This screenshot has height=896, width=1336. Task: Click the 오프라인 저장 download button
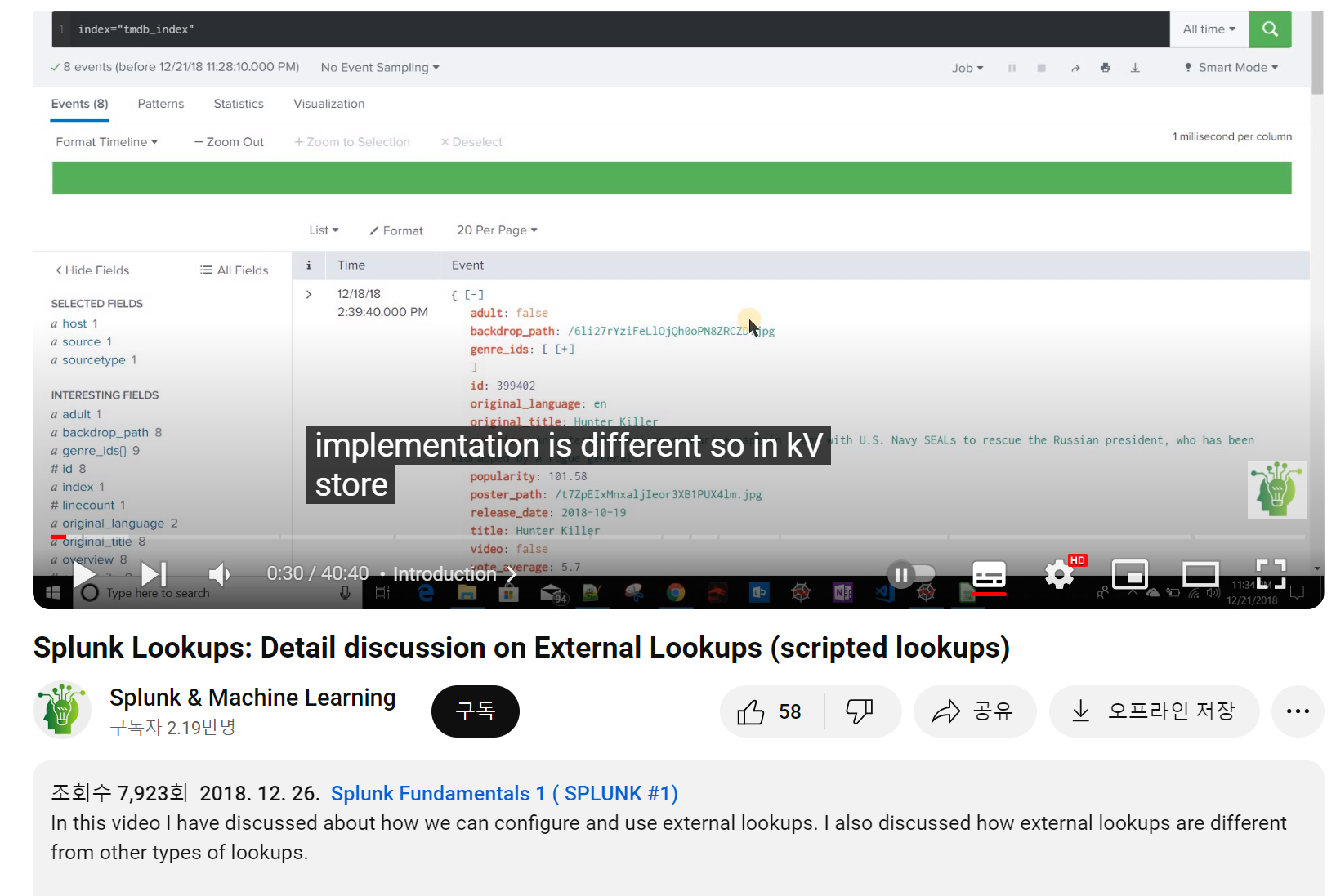click(x=1154, y=711)
